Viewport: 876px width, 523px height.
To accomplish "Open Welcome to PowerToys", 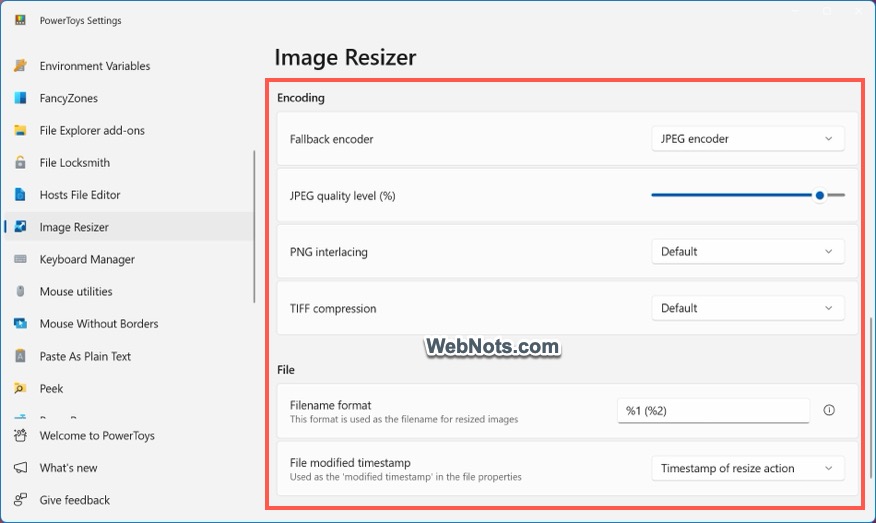I will (128, 435).
